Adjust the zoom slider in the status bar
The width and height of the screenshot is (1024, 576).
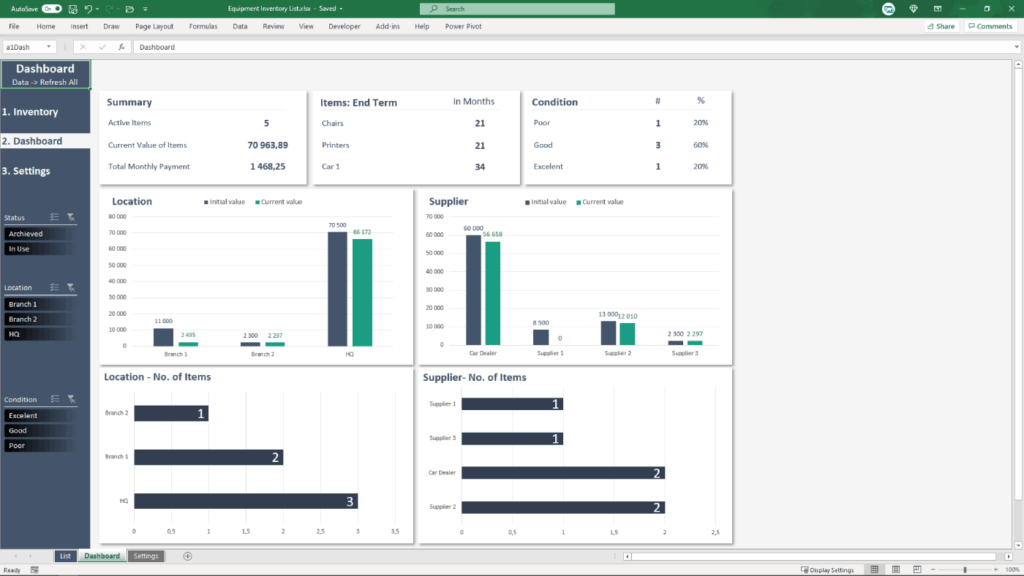click(x=967, y=569)
